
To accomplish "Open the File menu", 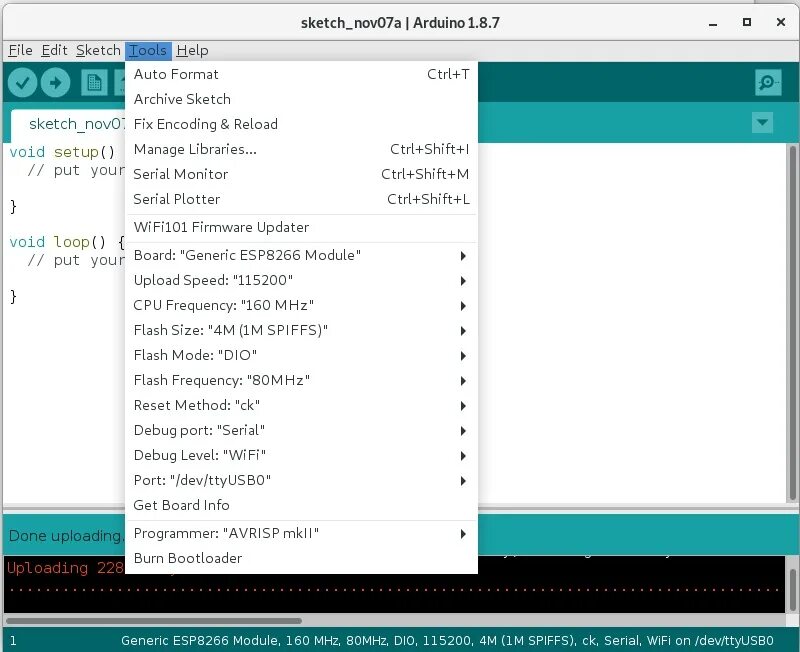I will click(x=20, y=51).
